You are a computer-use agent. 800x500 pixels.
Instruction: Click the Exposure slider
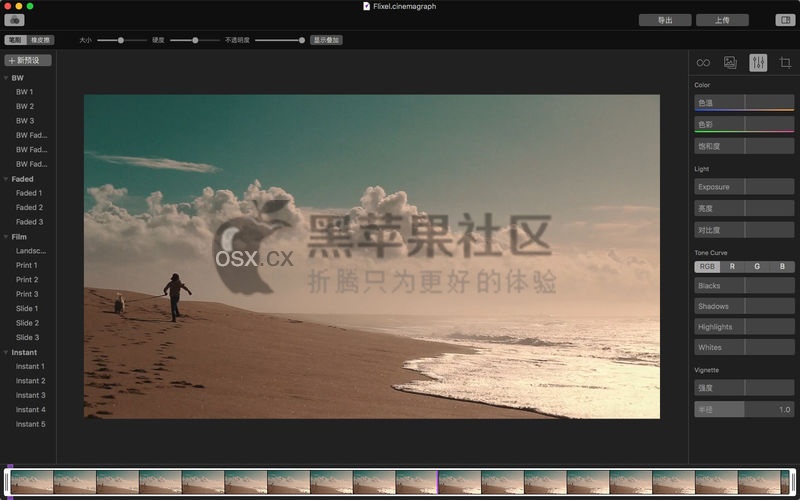tap(744, 187)
